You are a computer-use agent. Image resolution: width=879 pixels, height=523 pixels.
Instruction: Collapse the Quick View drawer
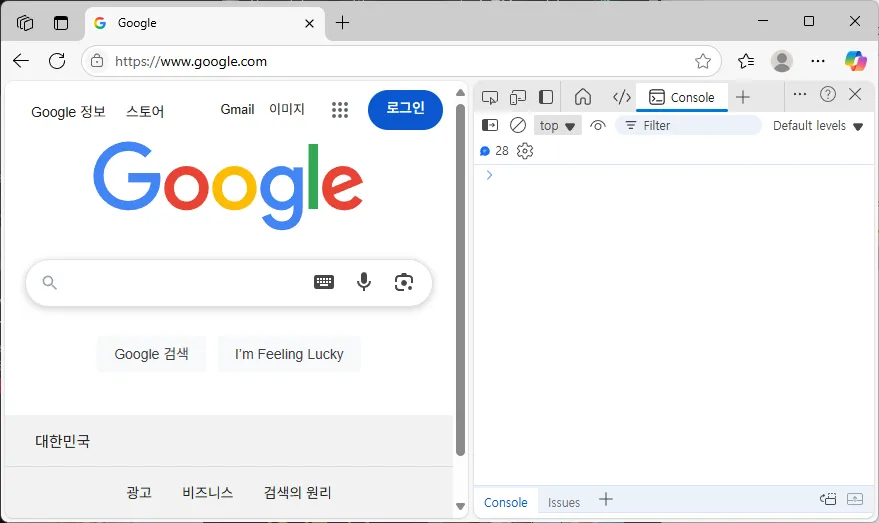(855, 499)
